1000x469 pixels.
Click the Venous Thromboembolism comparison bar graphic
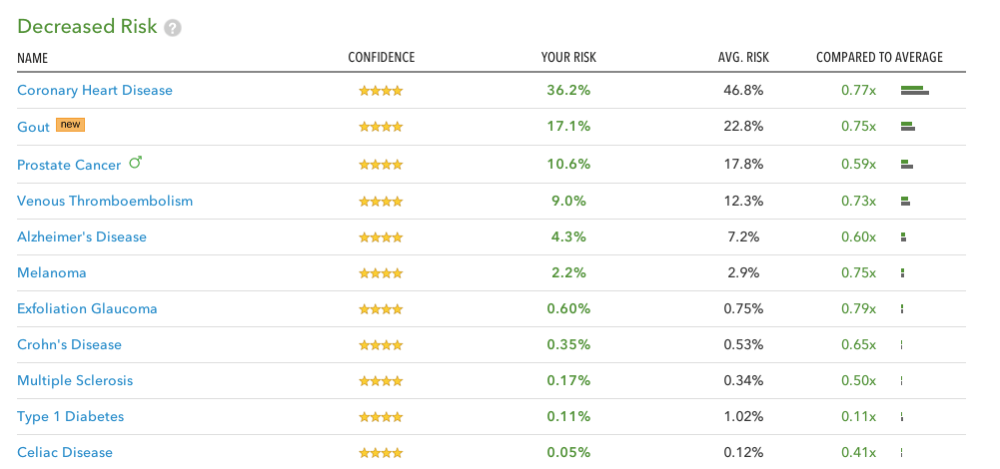[x=905, y=201]
